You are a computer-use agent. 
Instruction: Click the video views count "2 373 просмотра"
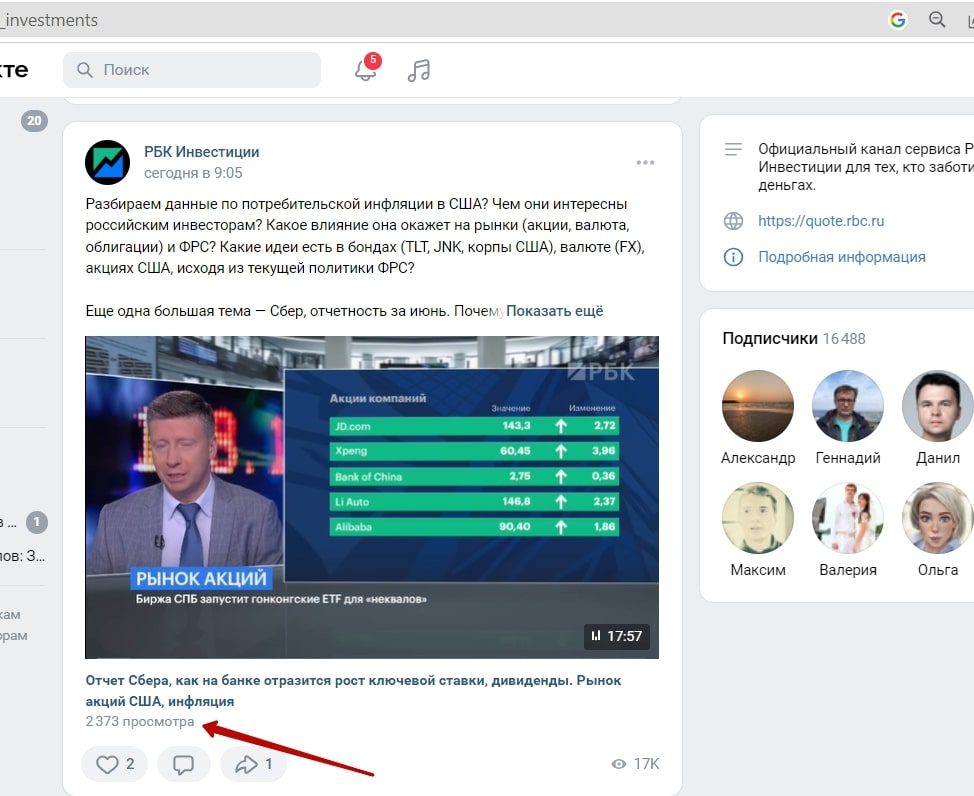140,721
